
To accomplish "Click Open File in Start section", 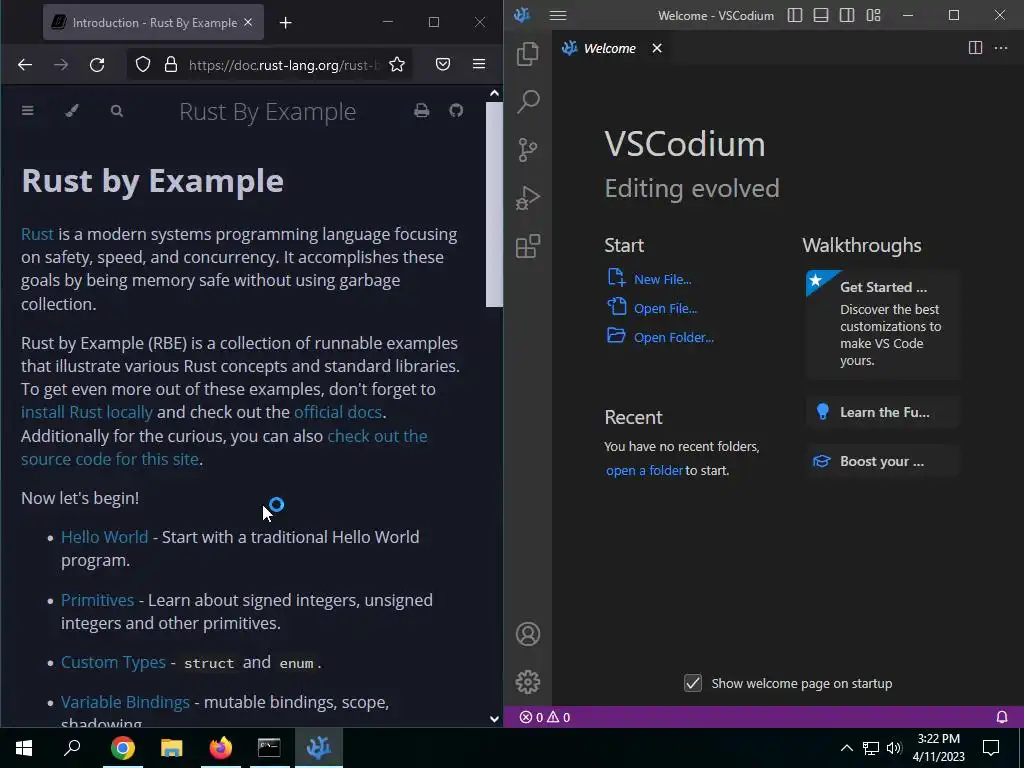I will coord(665,308).
